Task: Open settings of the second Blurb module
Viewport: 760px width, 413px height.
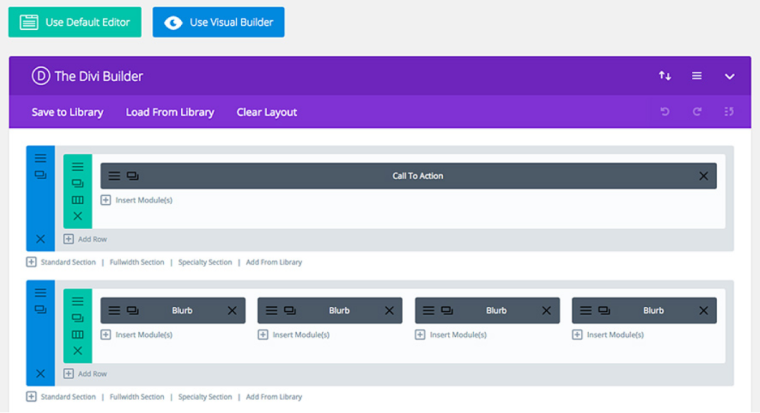Action: pyautogui.click(x=271, y=310)
